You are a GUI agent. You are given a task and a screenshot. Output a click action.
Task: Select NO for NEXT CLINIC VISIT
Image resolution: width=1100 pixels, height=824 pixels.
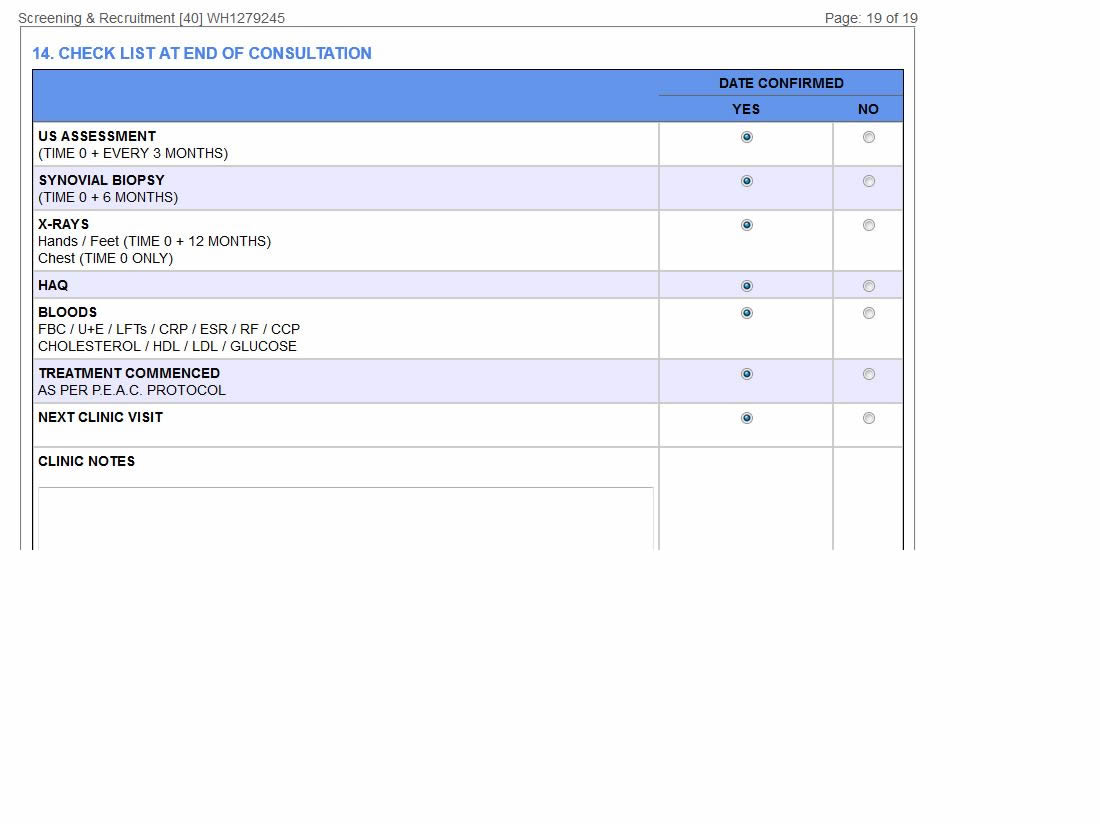coord(868,418)
